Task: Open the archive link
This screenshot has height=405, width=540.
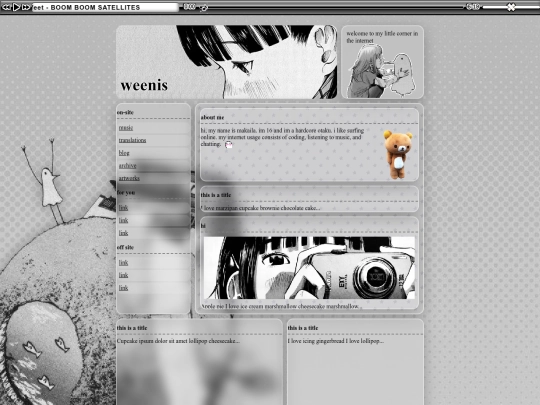Action: [x=127, y=166]
